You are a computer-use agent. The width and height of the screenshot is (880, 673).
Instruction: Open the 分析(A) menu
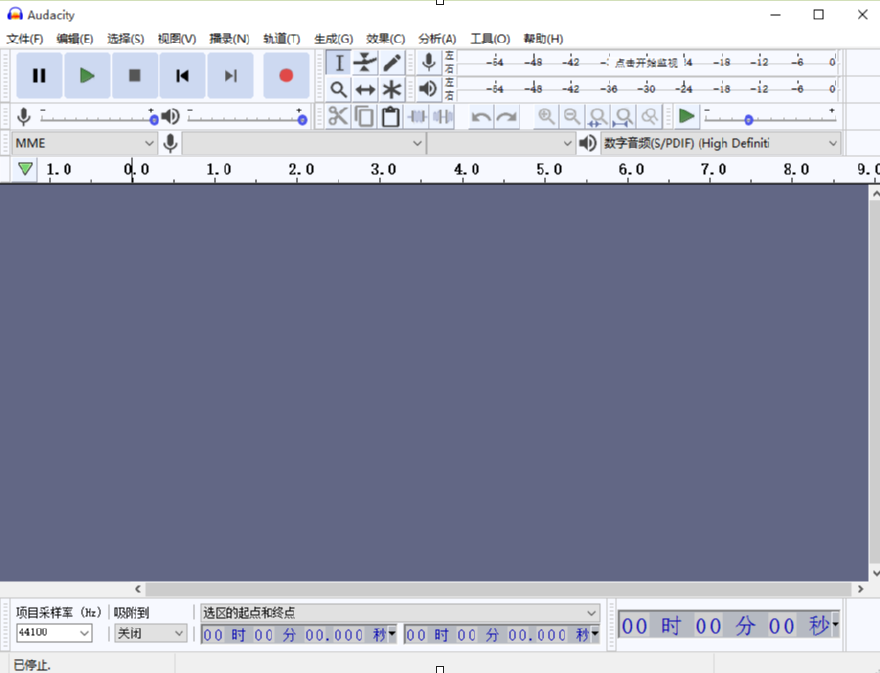pos(437,39)
